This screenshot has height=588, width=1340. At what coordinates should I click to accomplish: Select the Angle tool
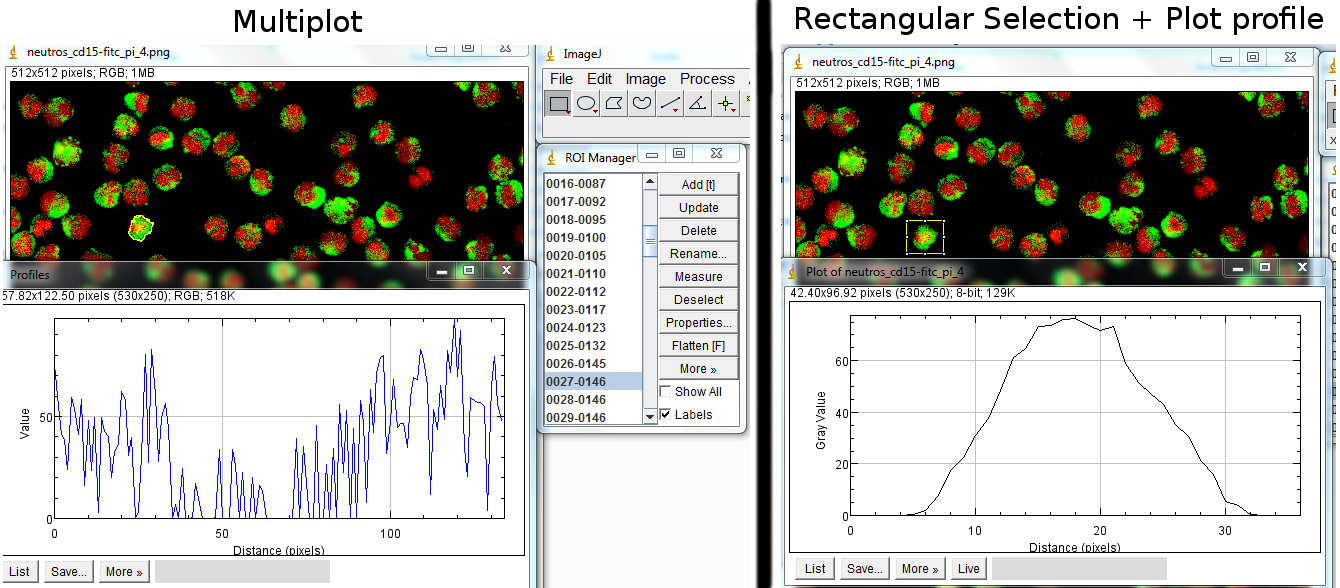coord(697,103)
